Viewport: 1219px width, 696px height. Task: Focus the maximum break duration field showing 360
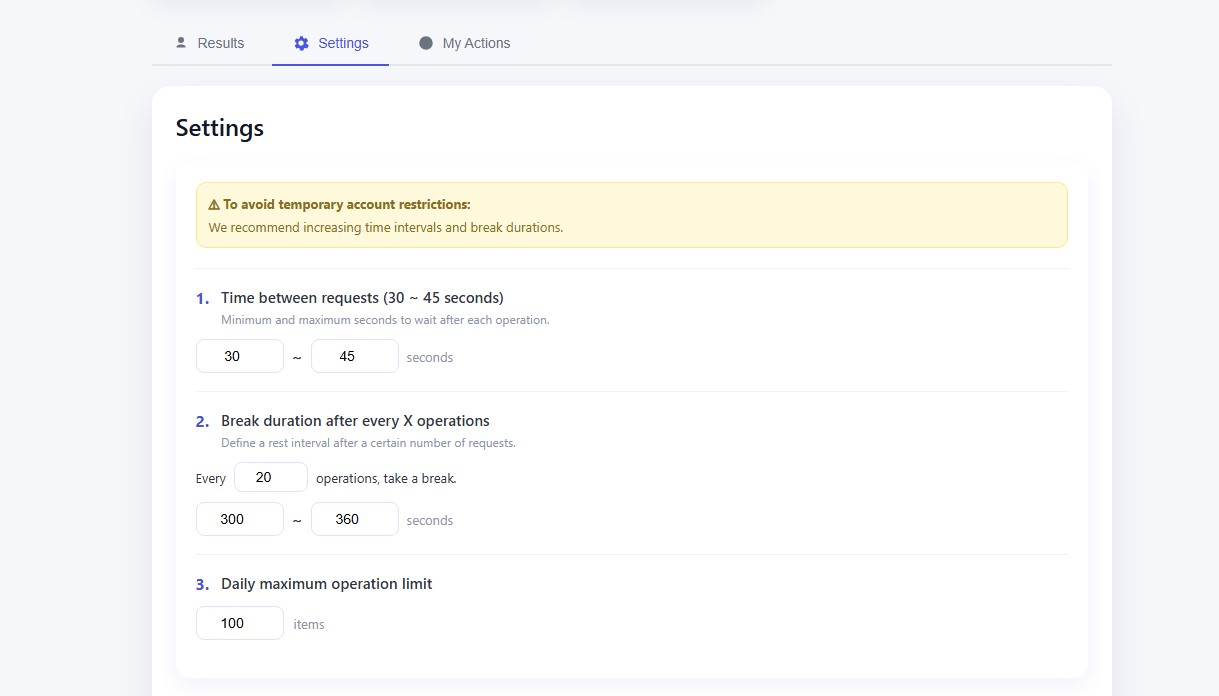354,519
